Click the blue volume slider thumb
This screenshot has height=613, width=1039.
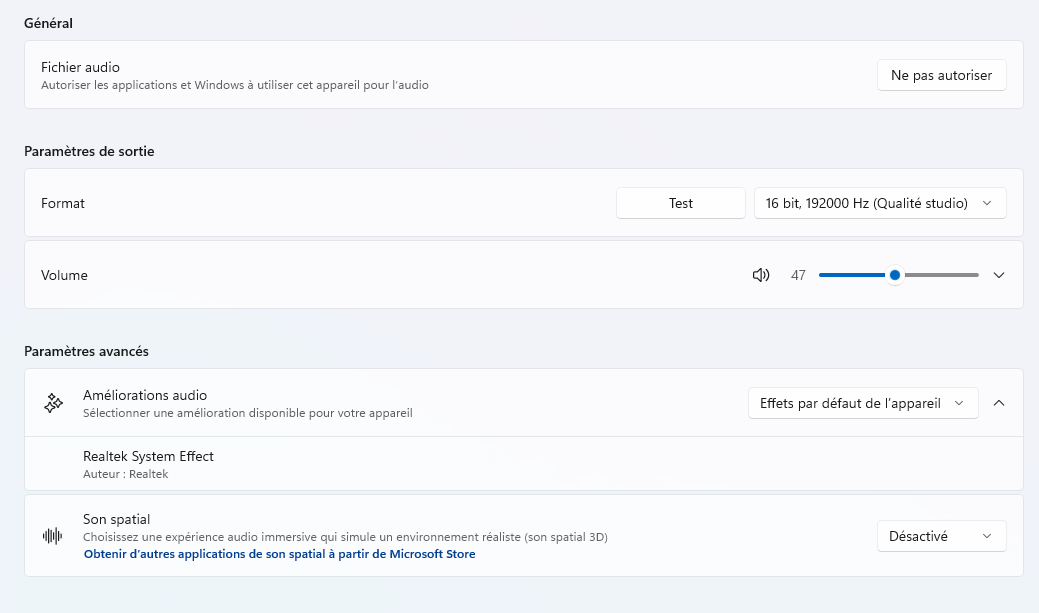click(x=895, y=275)
